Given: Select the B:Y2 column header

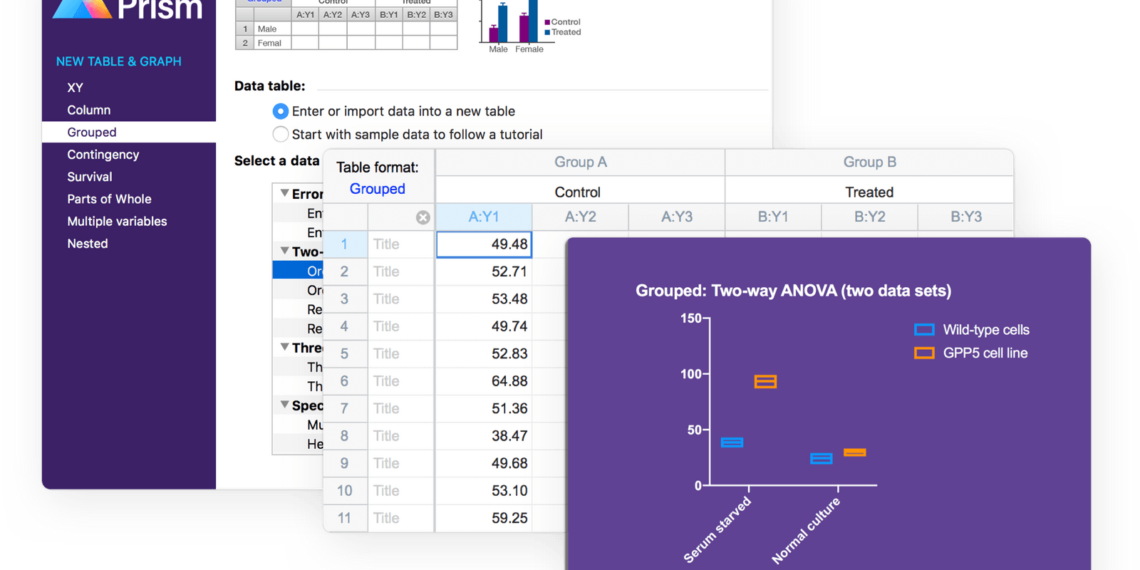Looking at the screenshot, I should coord(870,217).
